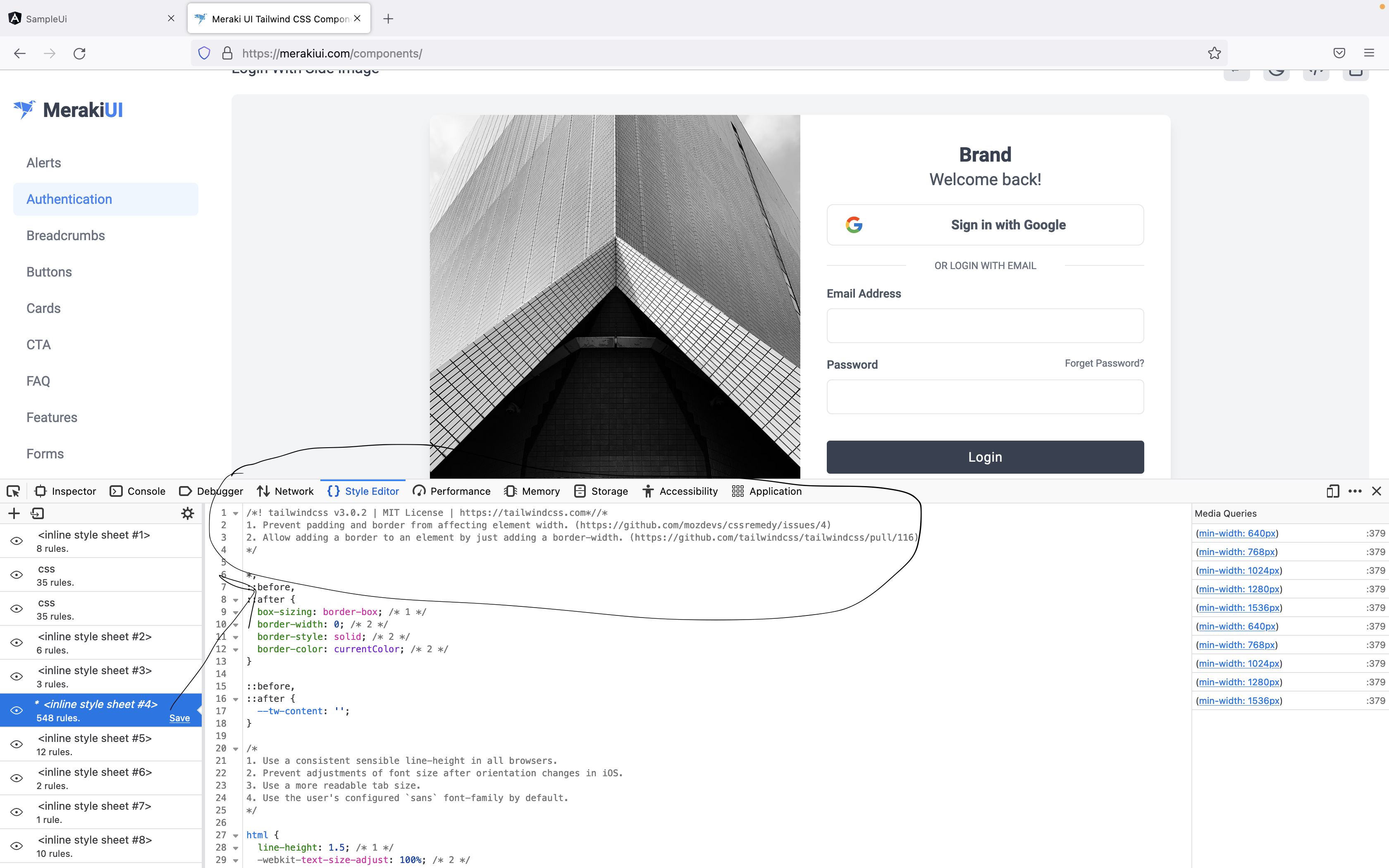This screenshot has height=868, width=1389.
Task: Click the responsive design mode icon
Action: (1333, 491)
